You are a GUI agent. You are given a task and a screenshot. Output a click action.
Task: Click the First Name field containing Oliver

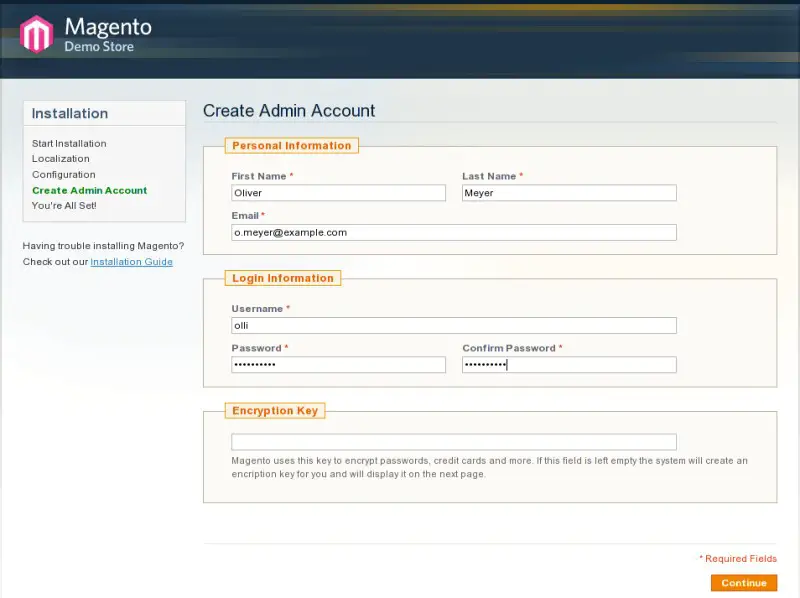pyautogui.click(x=338, y=193)
